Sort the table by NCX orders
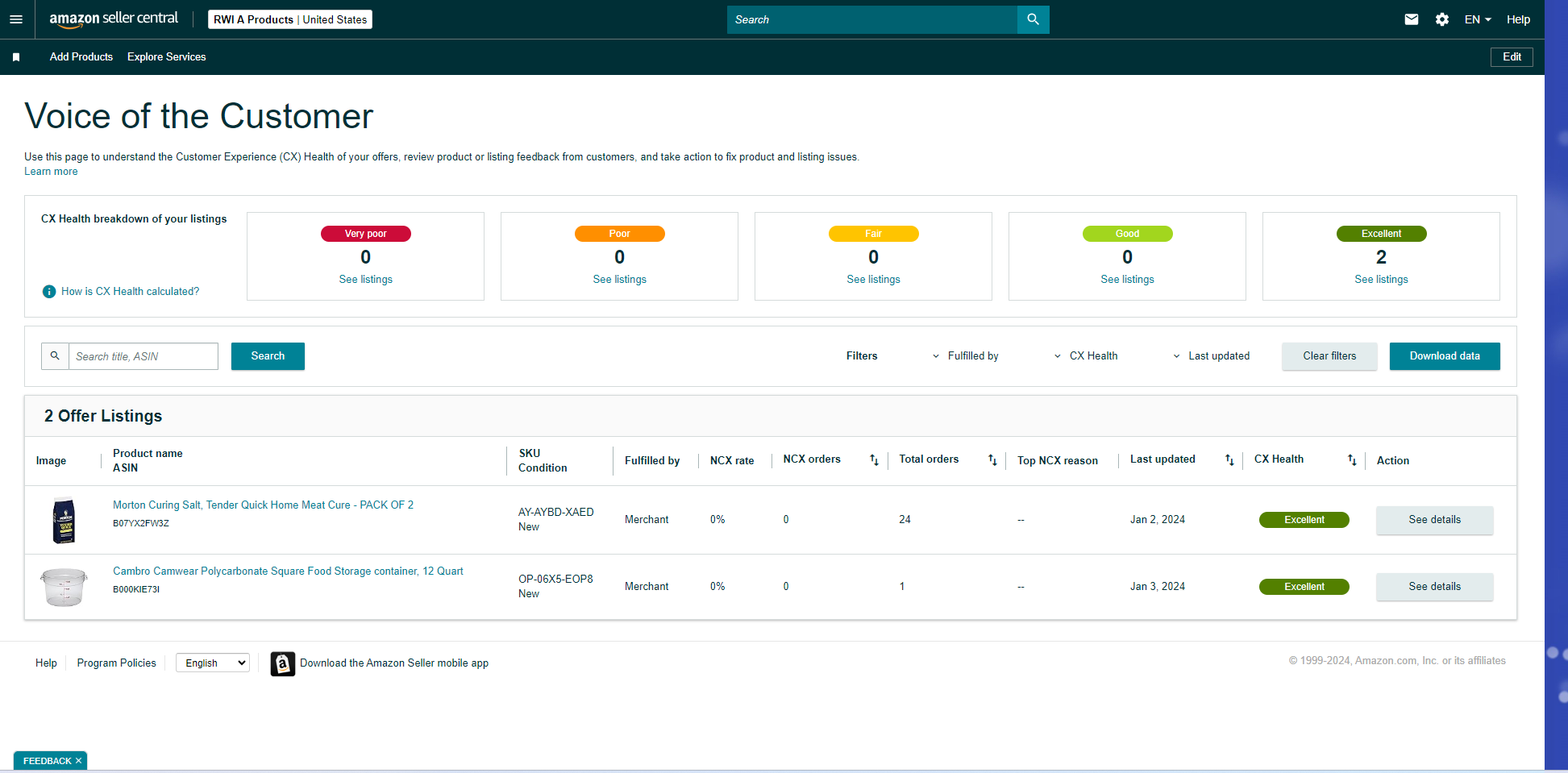The height and width of the screenshot is (773, 1568). click(874, 460)
